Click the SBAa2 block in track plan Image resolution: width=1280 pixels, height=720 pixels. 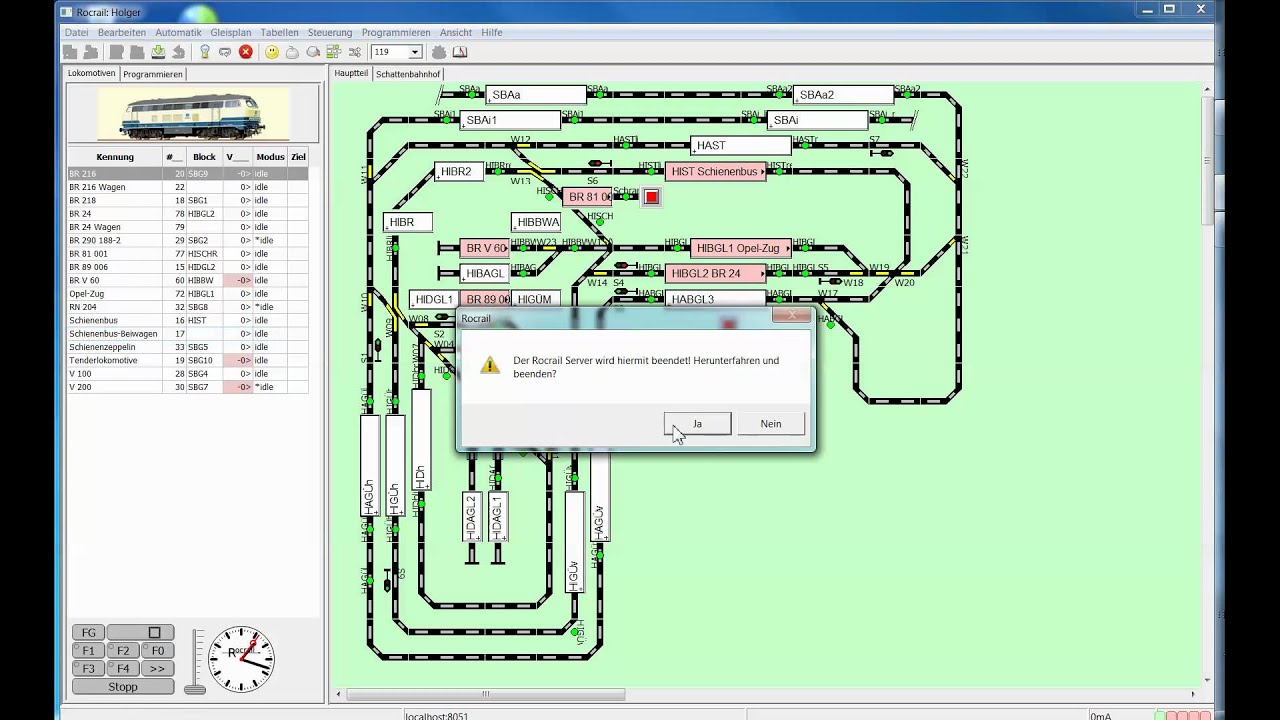point(843,95)
